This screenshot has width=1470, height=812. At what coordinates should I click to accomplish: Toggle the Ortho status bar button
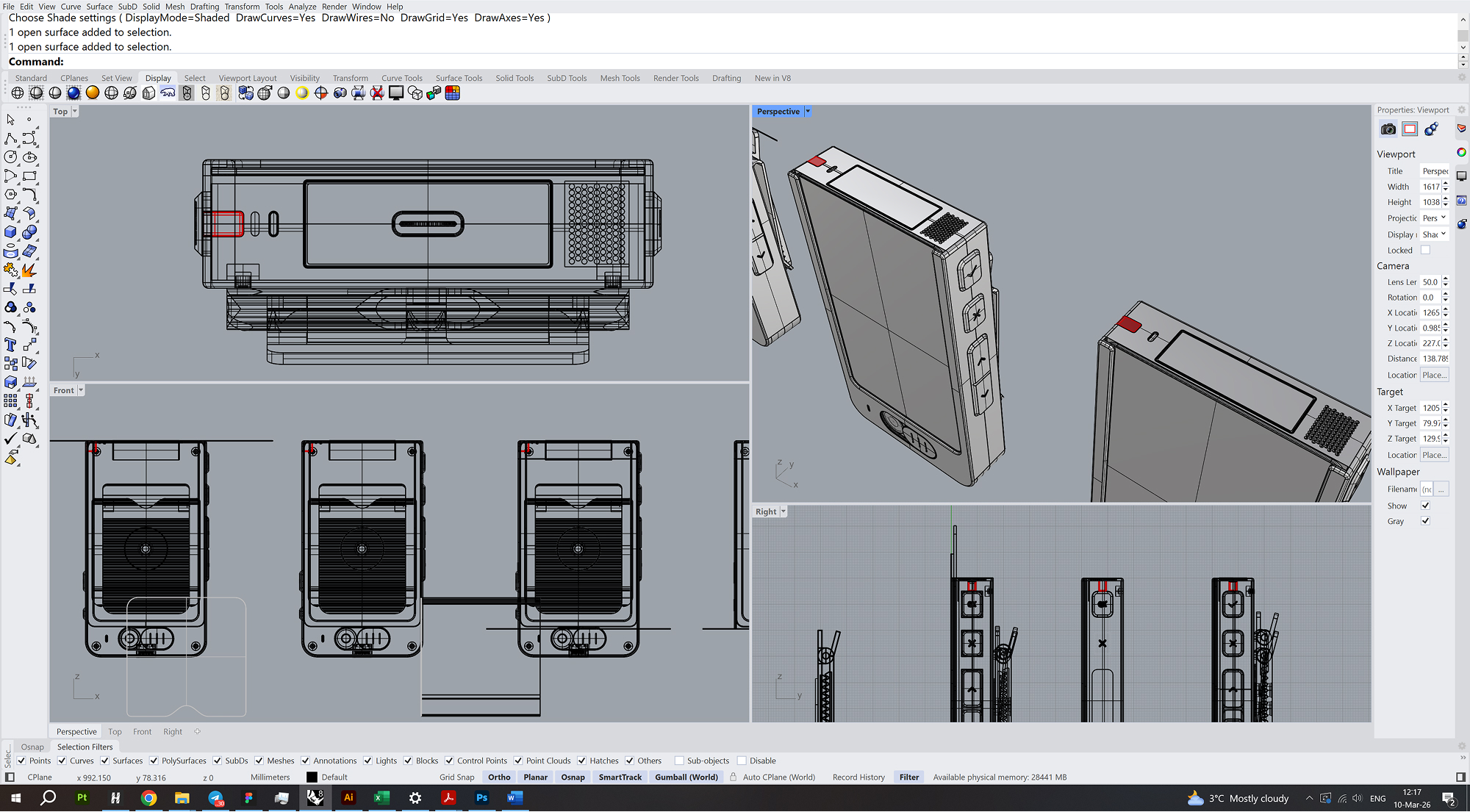(499, 777)
